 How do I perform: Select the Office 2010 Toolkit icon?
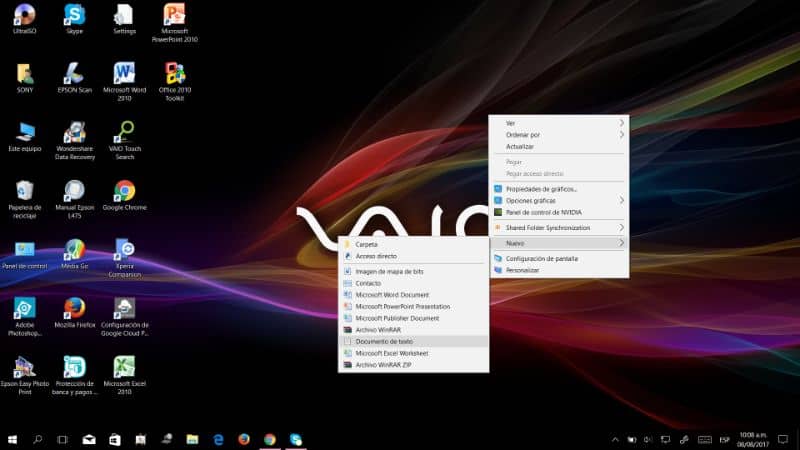click(x=174, y=82)
